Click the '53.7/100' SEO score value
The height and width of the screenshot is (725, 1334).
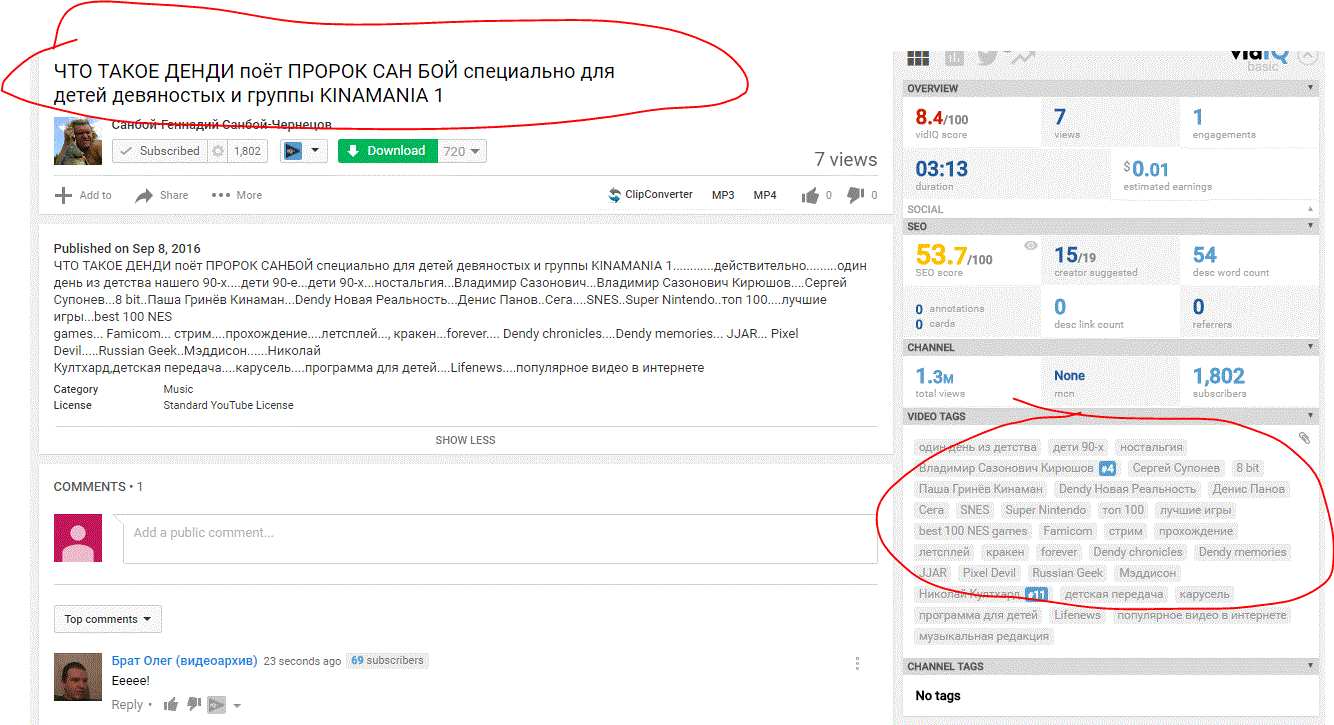click(954, 256)
